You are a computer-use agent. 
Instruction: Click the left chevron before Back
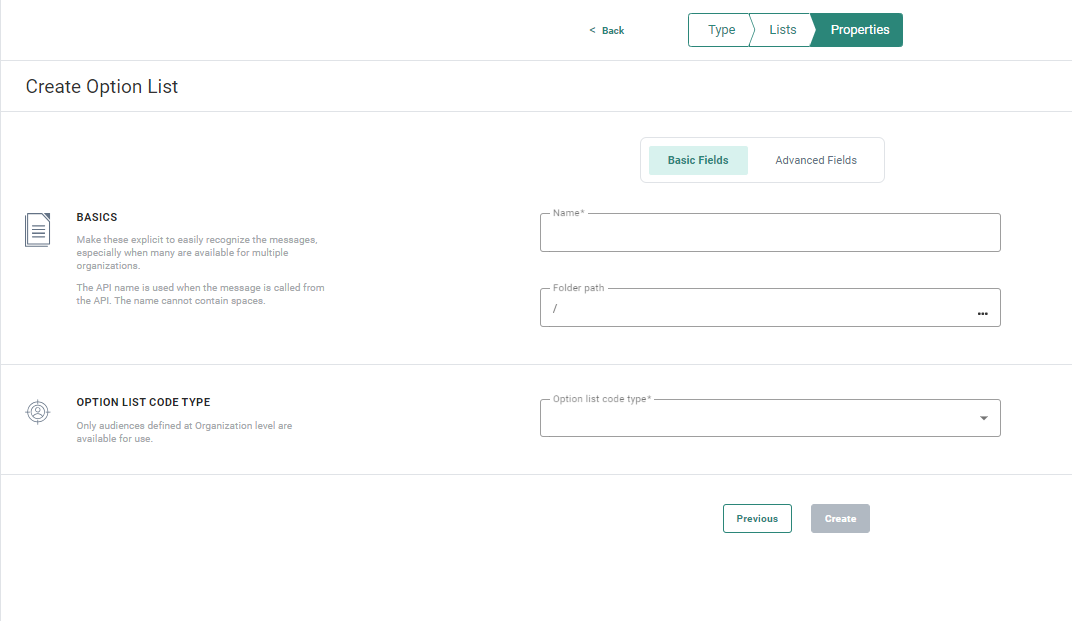tap(592, 31)
